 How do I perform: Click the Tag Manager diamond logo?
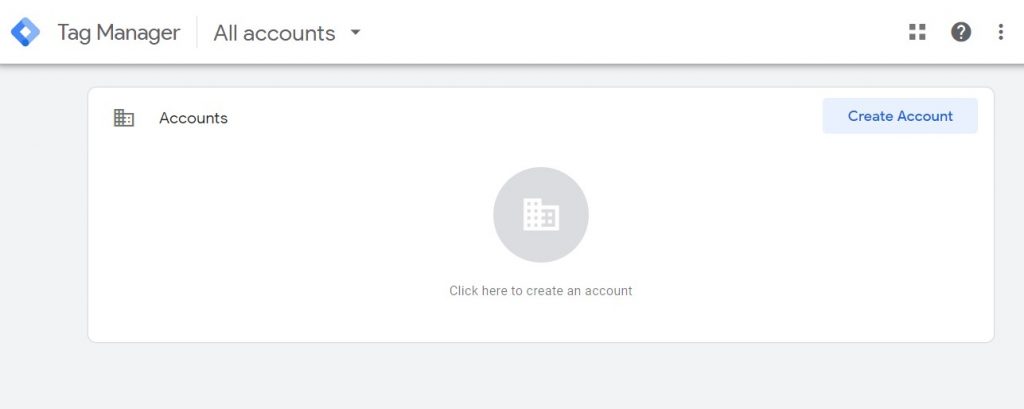coord(25,32)
